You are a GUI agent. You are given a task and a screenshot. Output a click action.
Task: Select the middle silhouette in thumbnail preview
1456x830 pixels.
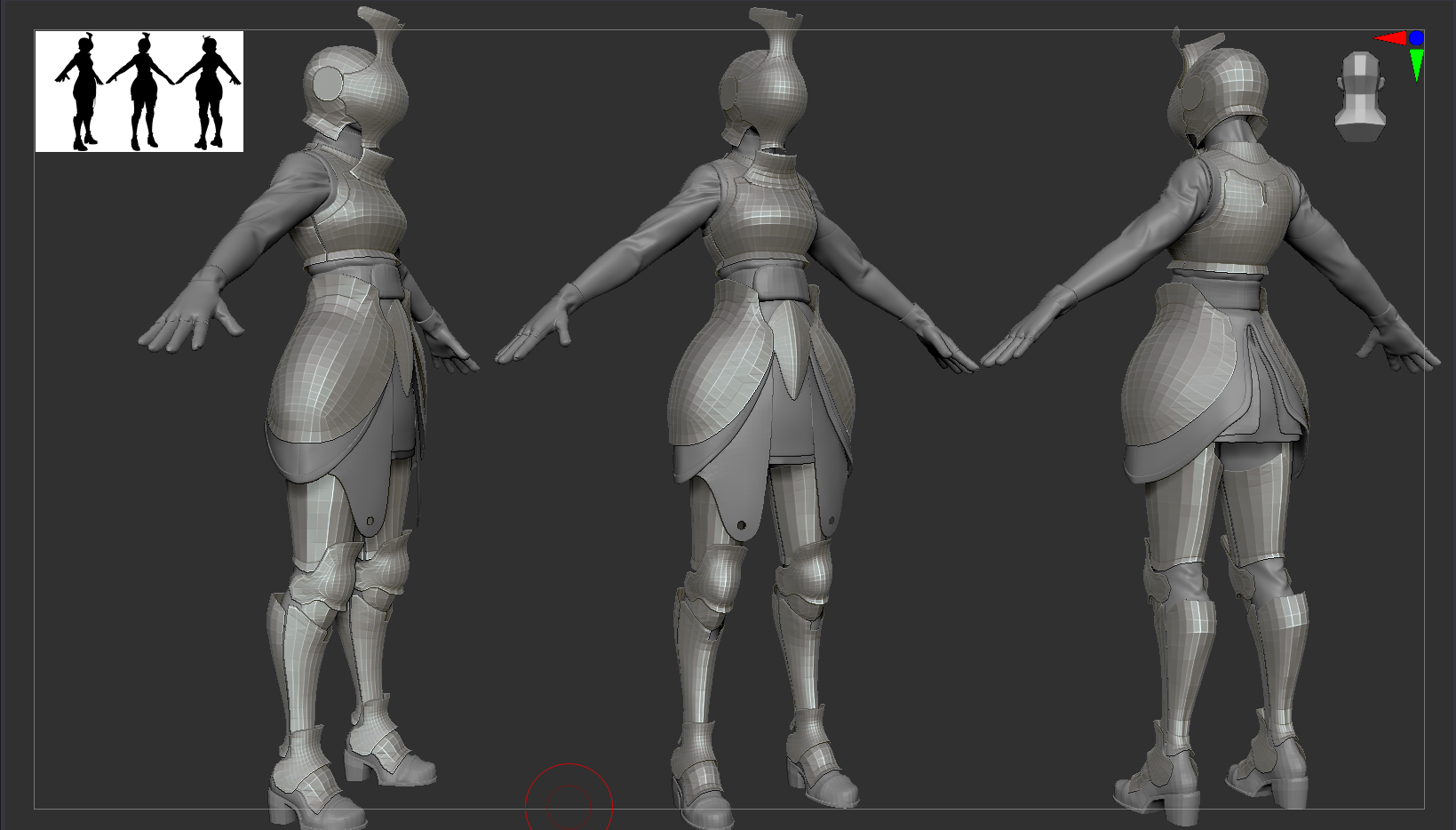click(140, 92)
